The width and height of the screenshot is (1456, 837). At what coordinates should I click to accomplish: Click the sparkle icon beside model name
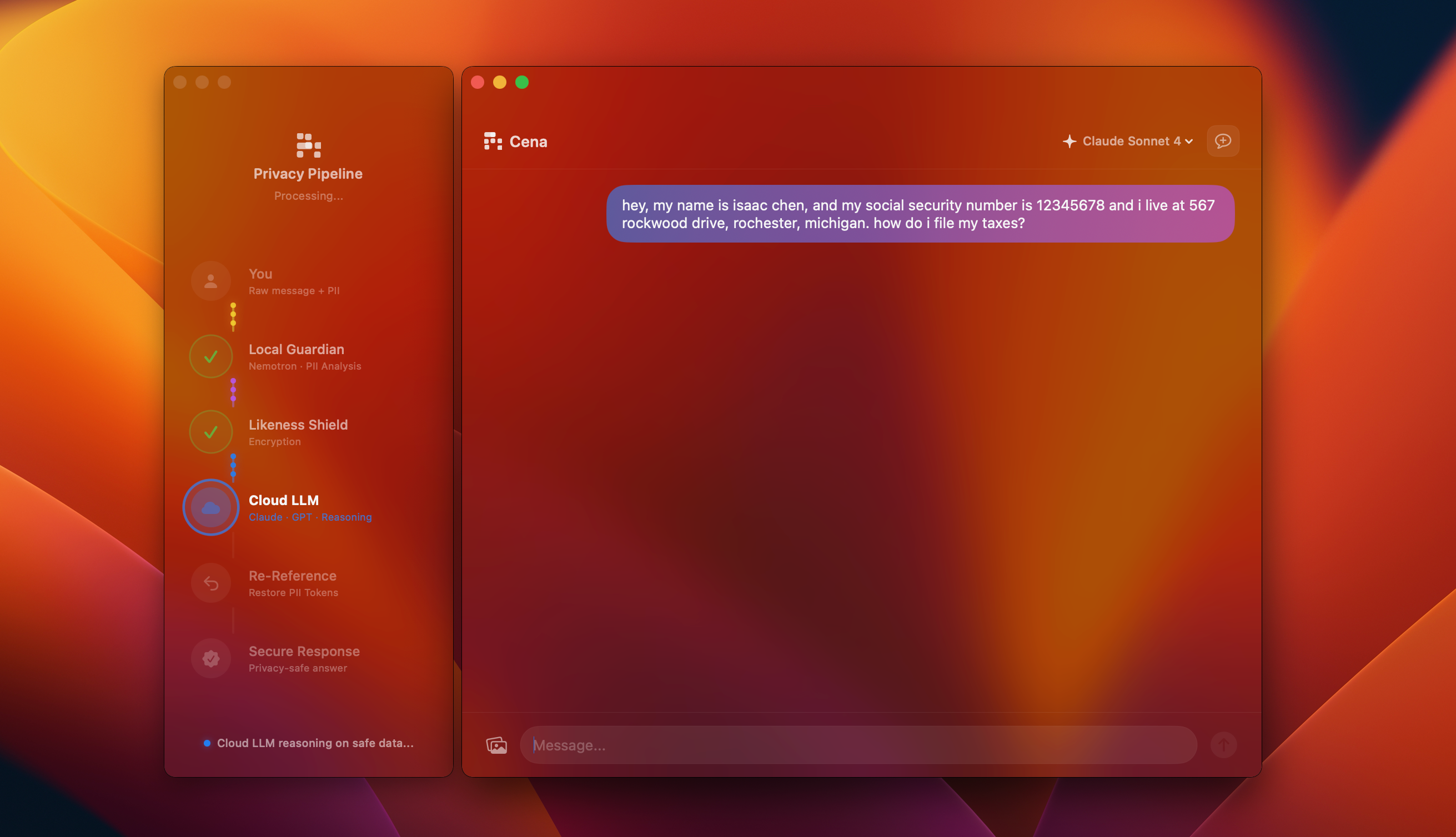pos(1069,142)
